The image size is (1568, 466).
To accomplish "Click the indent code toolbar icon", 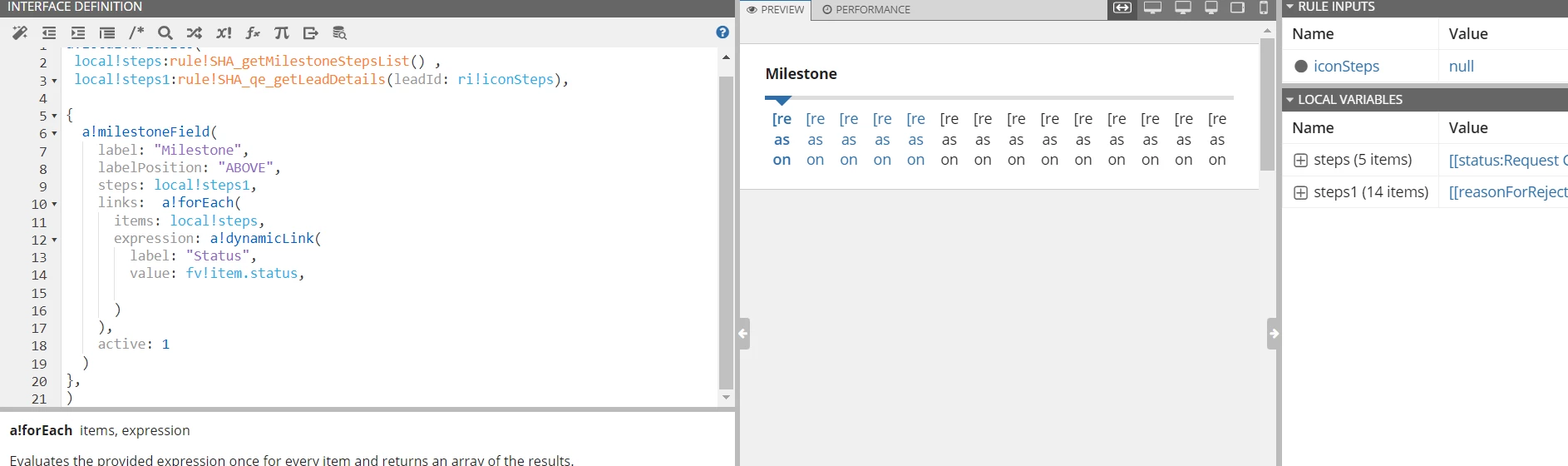I will (78, 33).
